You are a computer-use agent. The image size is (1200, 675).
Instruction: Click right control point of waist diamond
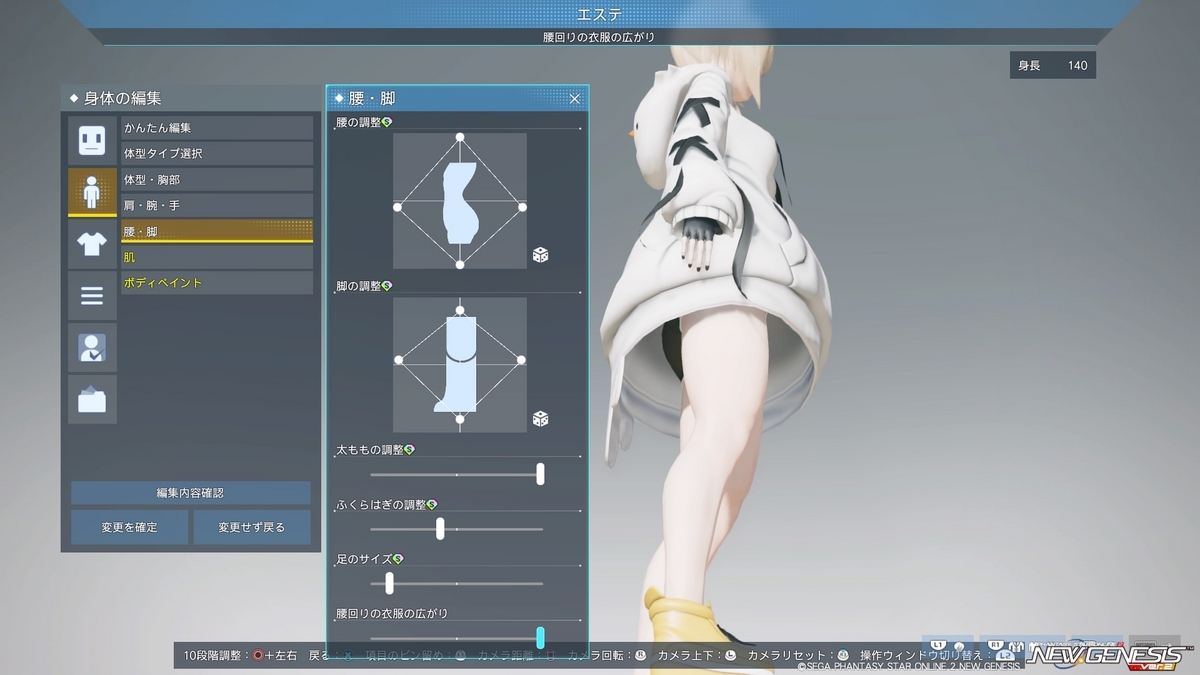click(x=523, y=207)
